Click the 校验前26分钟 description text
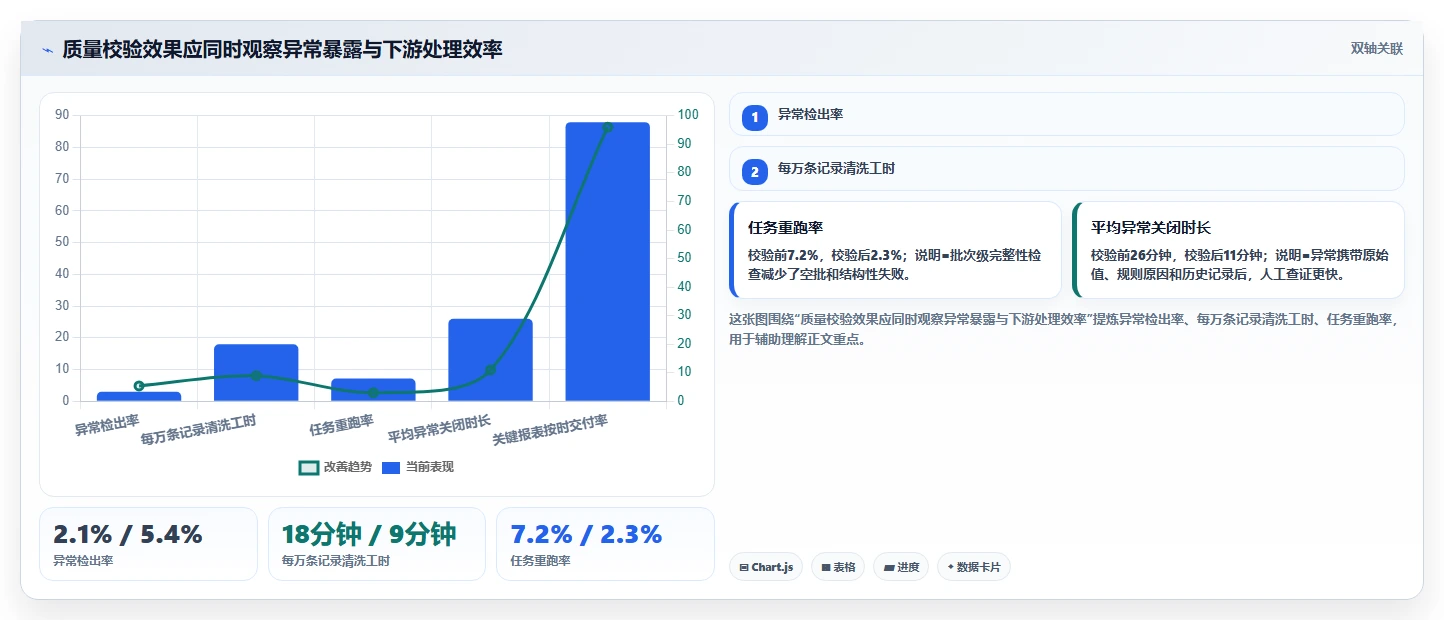Image resolution: width=1444 pixels, height=620 pixels. click(x=1238, y=265)
